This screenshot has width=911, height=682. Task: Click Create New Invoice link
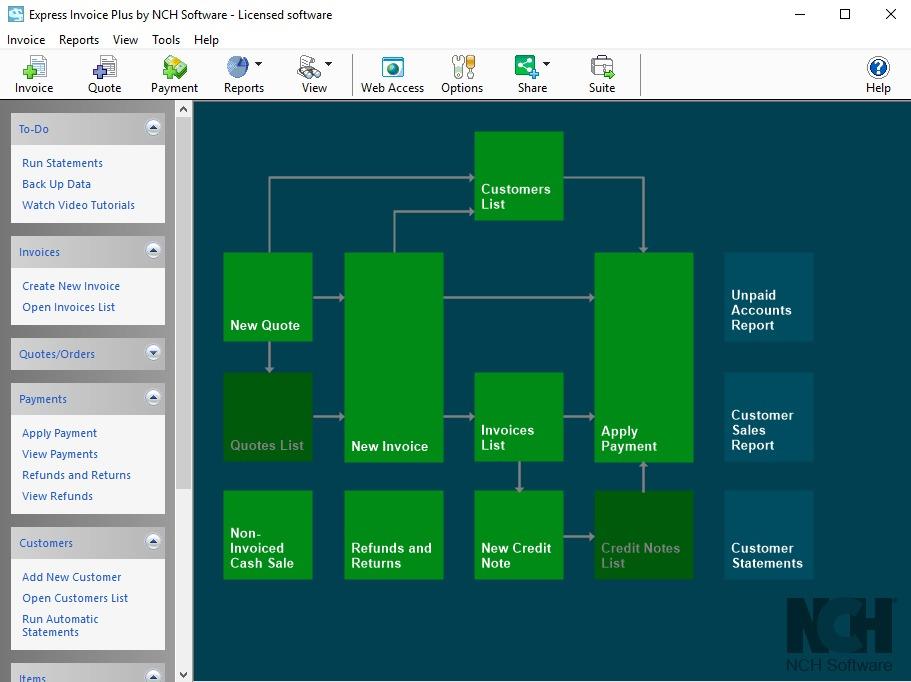click(71, 286)
